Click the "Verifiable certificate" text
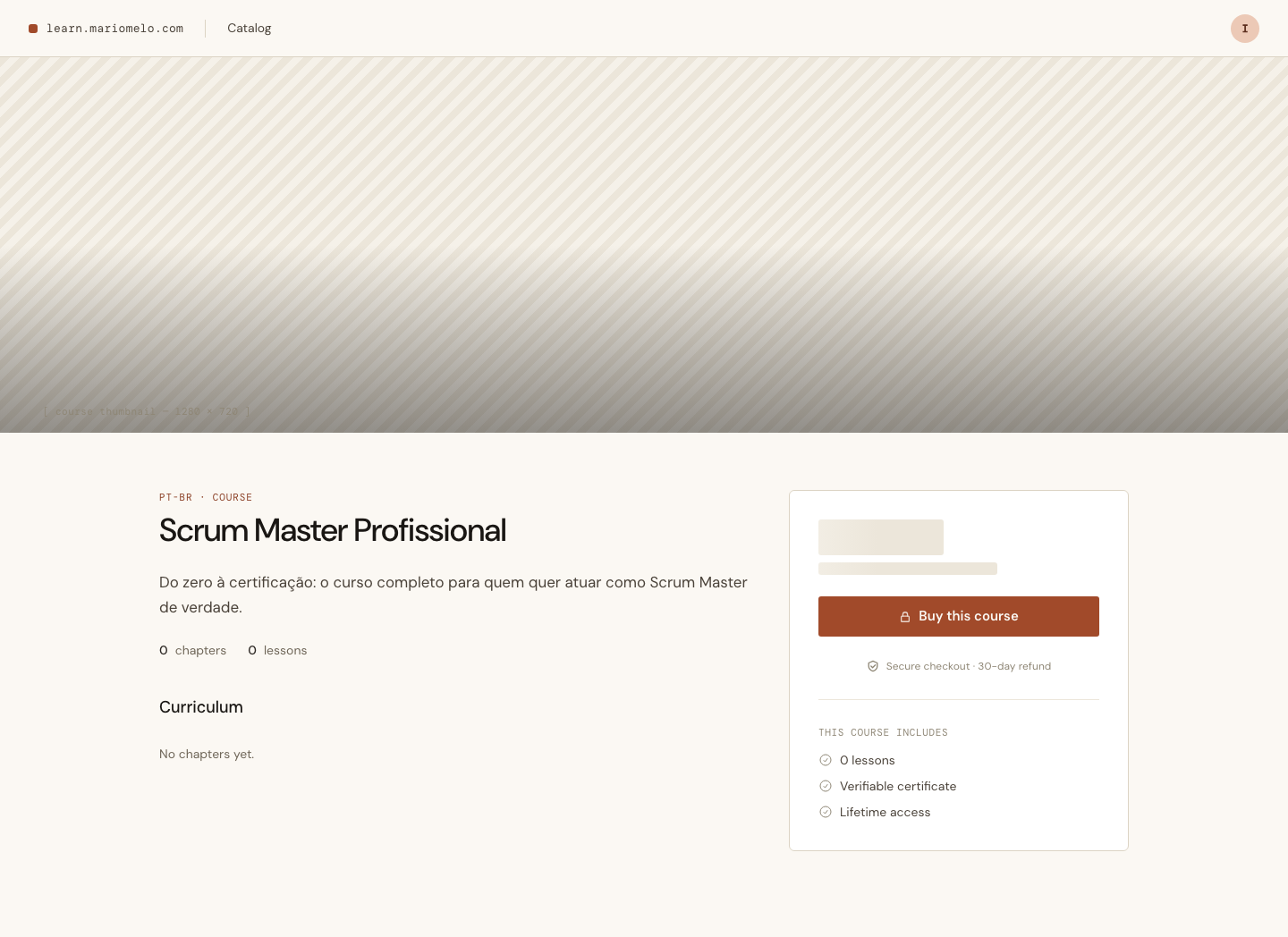1288x937 pixels. (898, 786)
